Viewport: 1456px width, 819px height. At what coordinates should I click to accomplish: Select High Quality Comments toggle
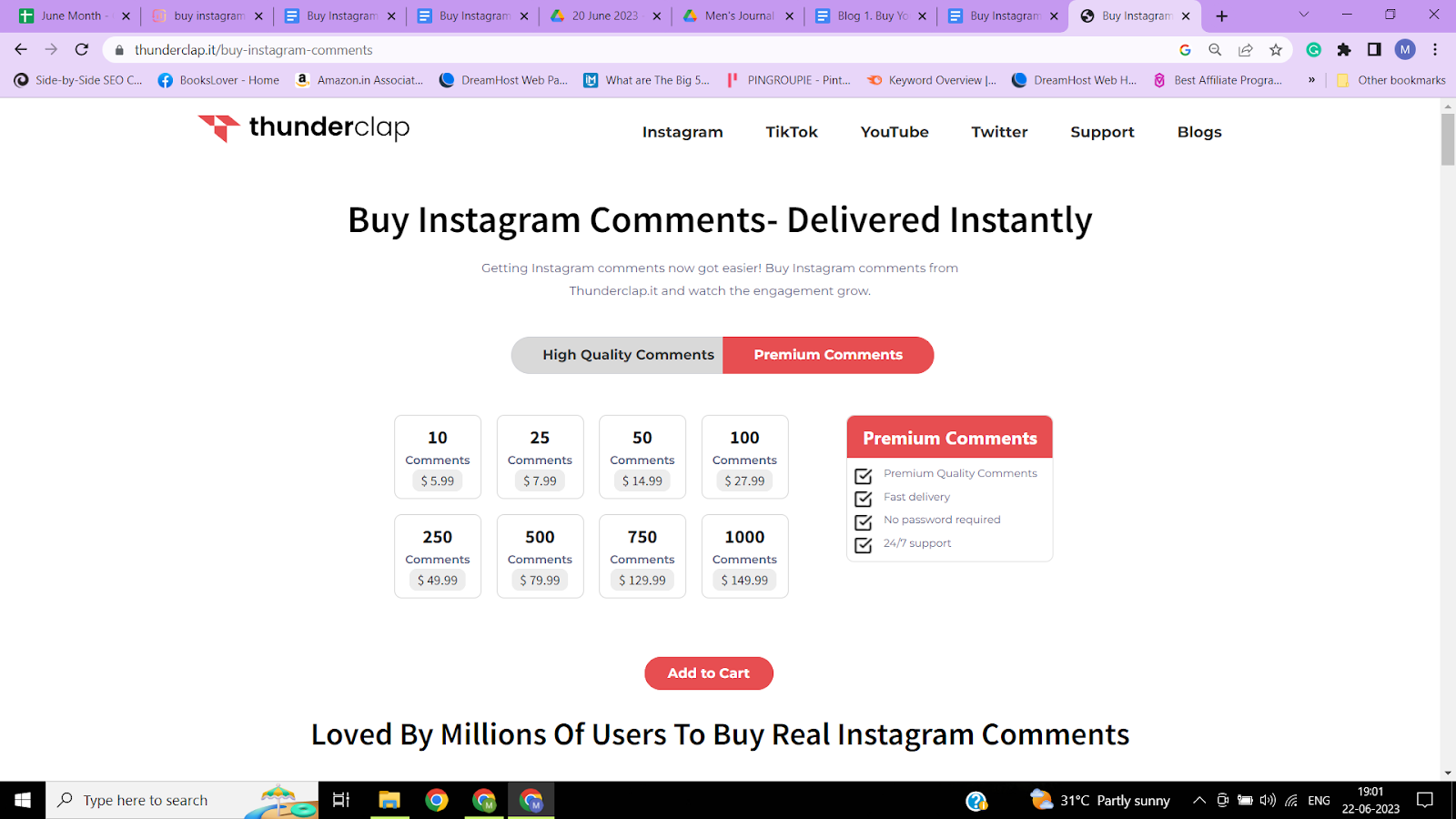[x=618, y=355]
